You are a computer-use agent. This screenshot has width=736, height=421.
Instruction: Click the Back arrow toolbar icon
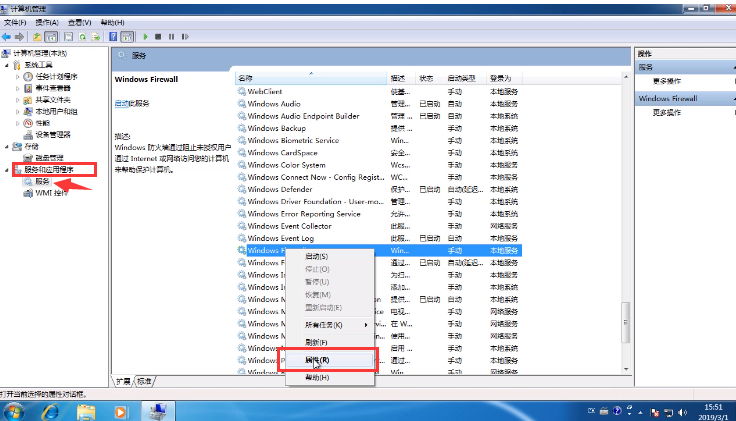point(6,37)
